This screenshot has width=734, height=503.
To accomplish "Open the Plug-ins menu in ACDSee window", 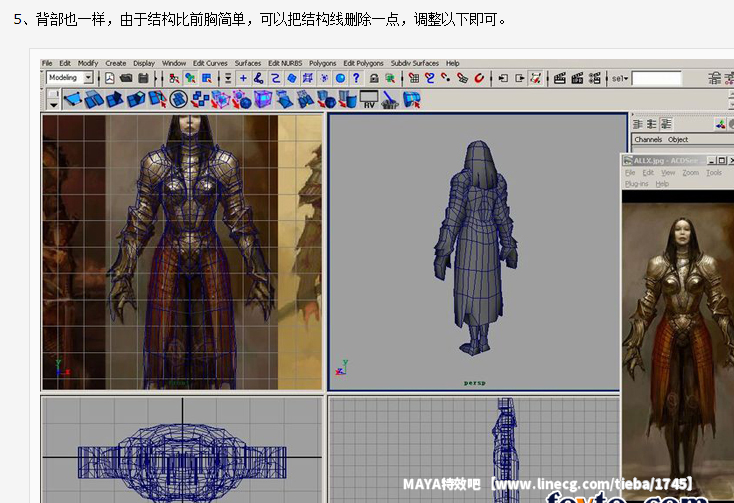I will click(x=637, y=184).
